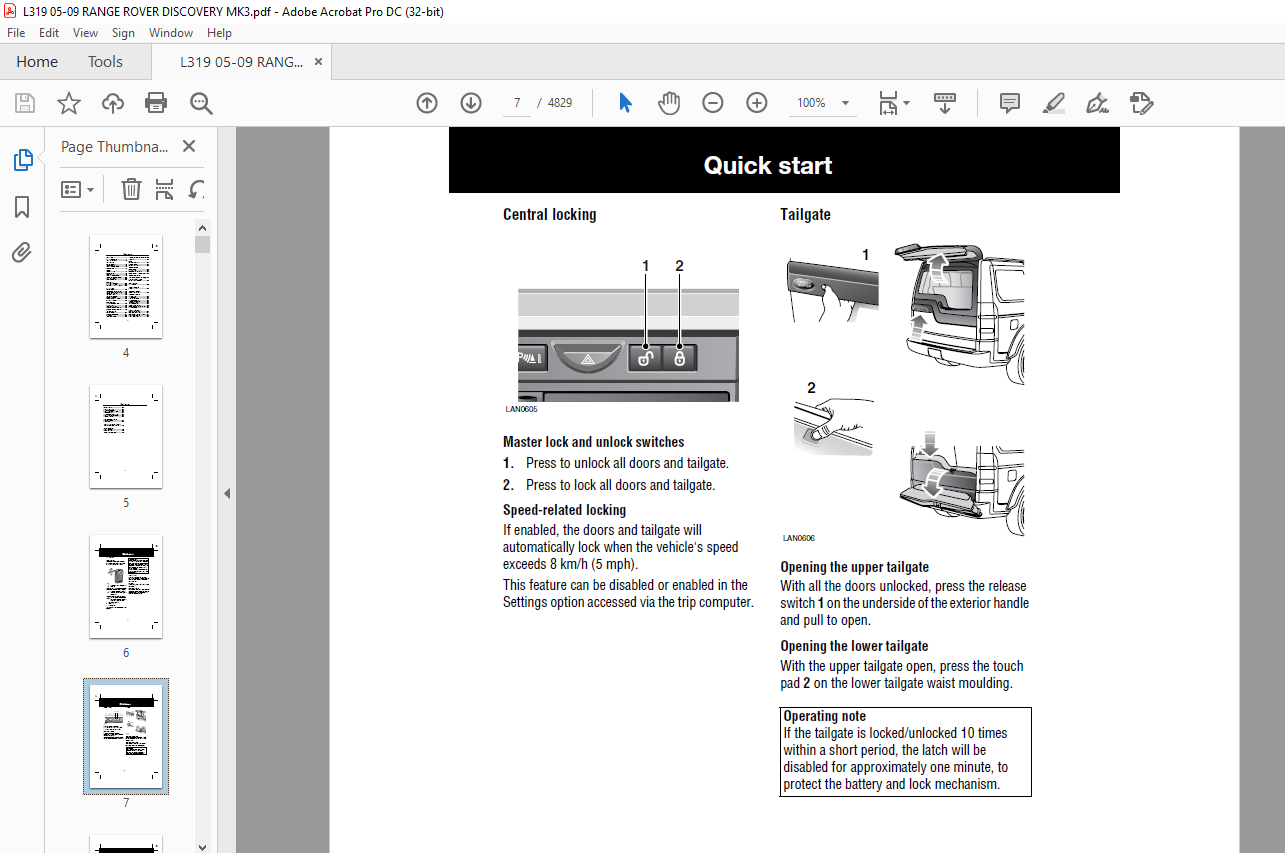Select page 6 thumbnail

(126, 587)
